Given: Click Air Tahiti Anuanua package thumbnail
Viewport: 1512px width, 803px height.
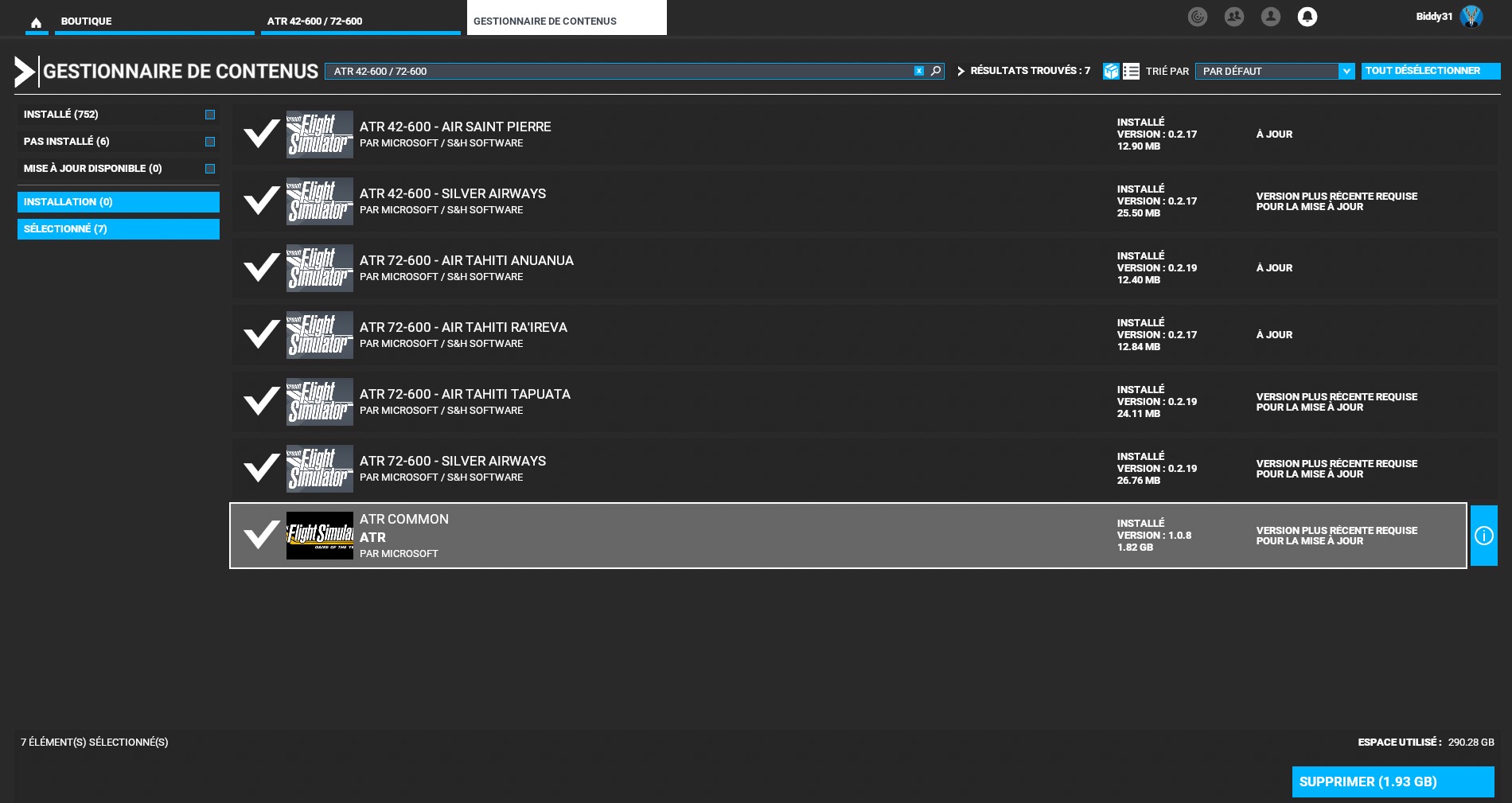Looking at the screenshot, I should pos(320,268).
